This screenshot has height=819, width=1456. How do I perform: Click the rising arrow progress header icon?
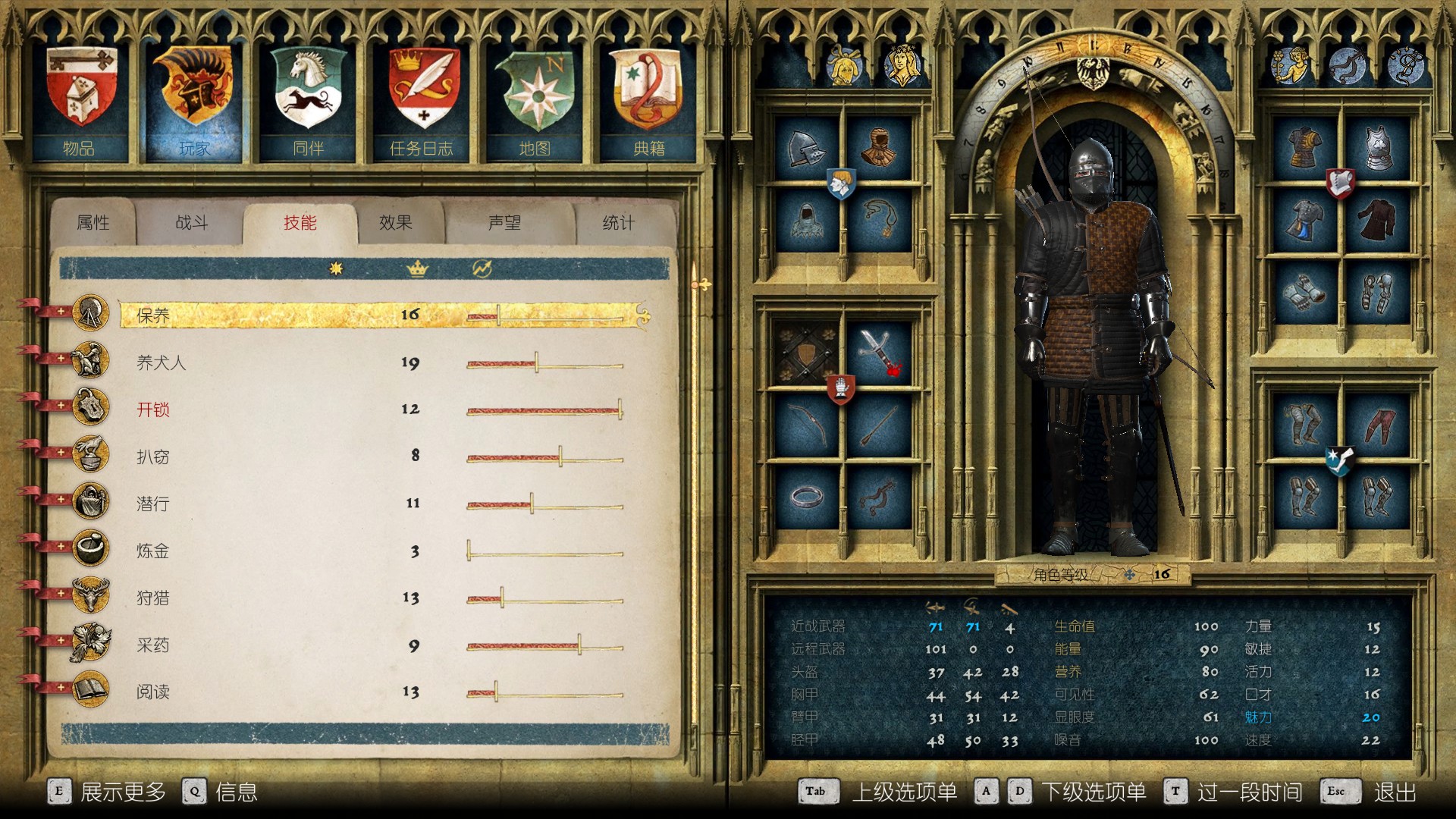click(482, 268)
